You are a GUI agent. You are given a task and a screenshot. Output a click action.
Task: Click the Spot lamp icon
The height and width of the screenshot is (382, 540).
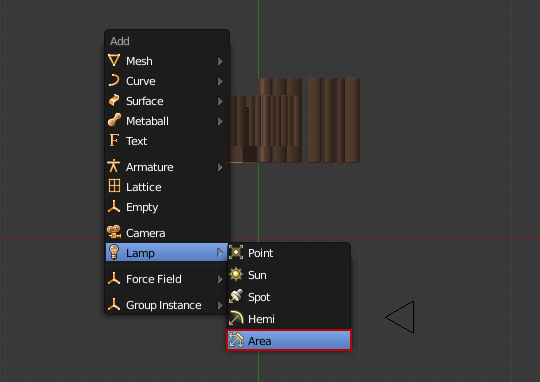236,297
